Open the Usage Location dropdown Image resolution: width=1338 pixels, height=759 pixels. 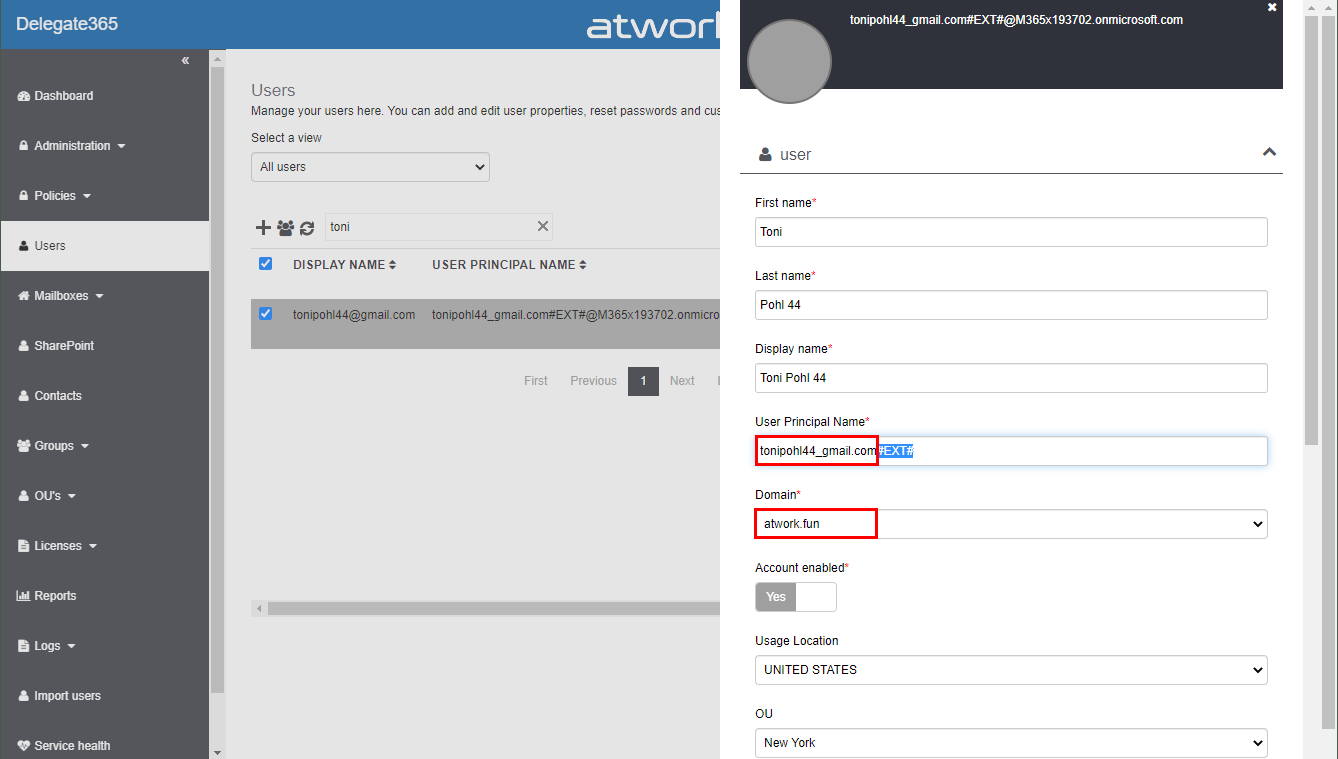tap(1011, 670)
